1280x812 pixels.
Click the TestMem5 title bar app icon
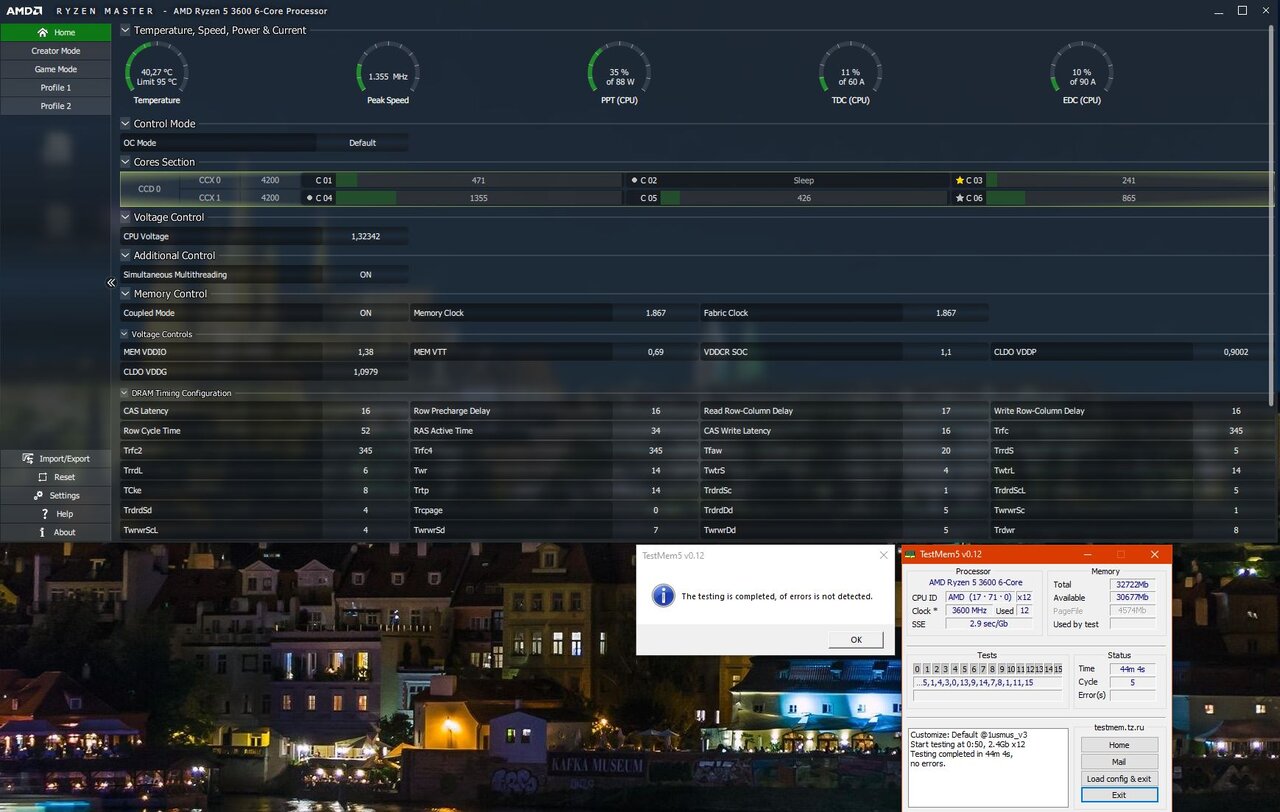[910, 554]
